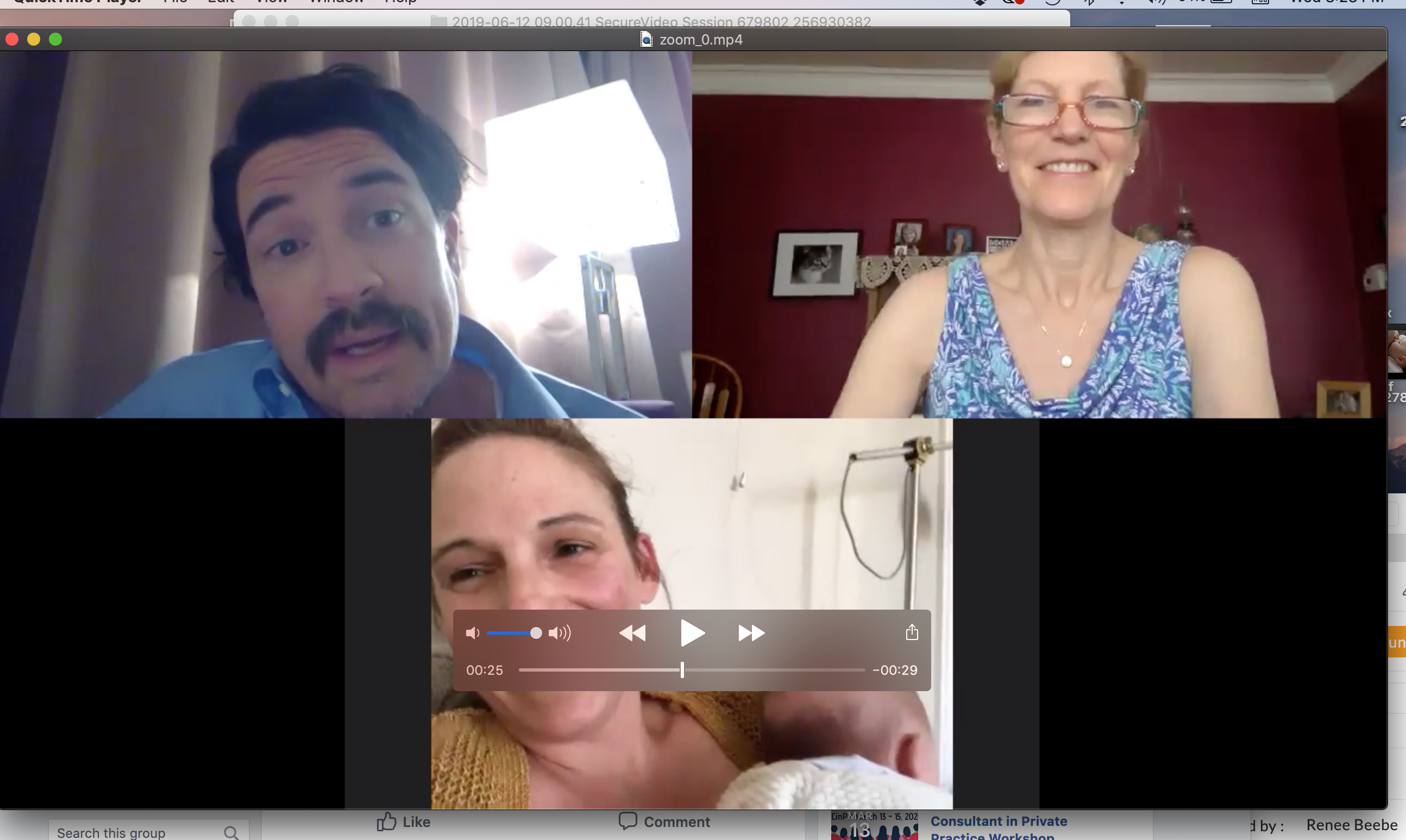This screenshot has height=840, width=1406.
Task: Click the Comment speech bubble button
Action: 664,822
